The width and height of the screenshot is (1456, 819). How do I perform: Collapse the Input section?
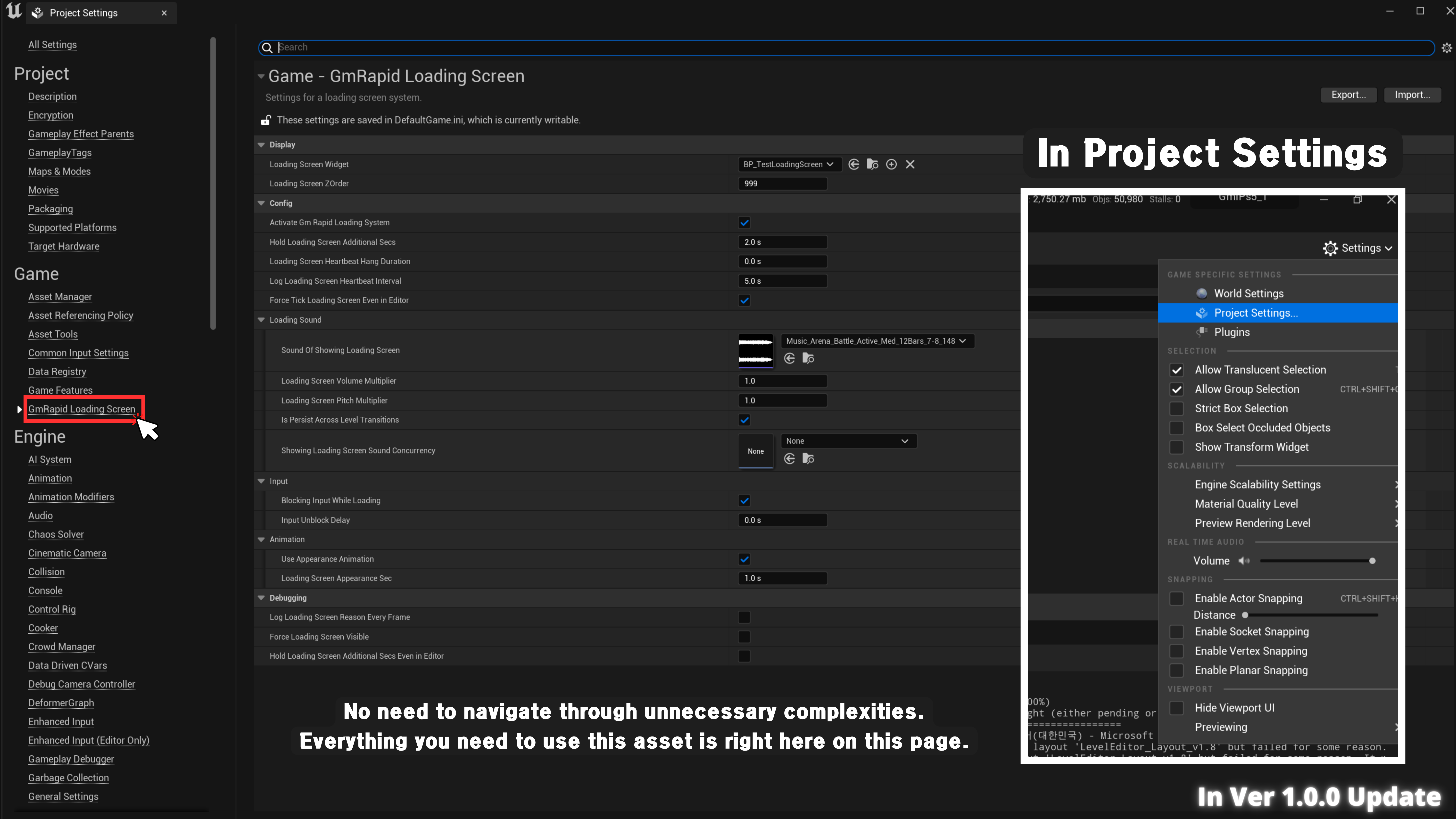(261, 481)
